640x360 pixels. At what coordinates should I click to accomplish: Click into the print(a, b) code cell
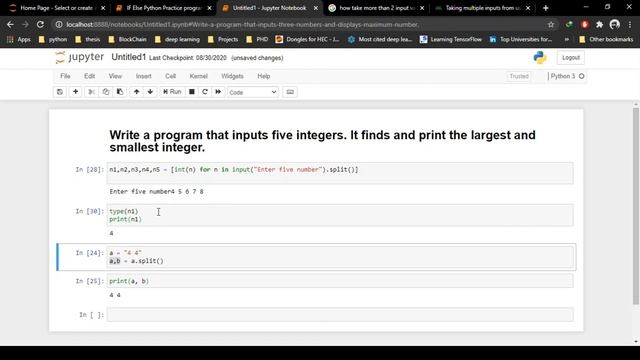tap(340, 281)
